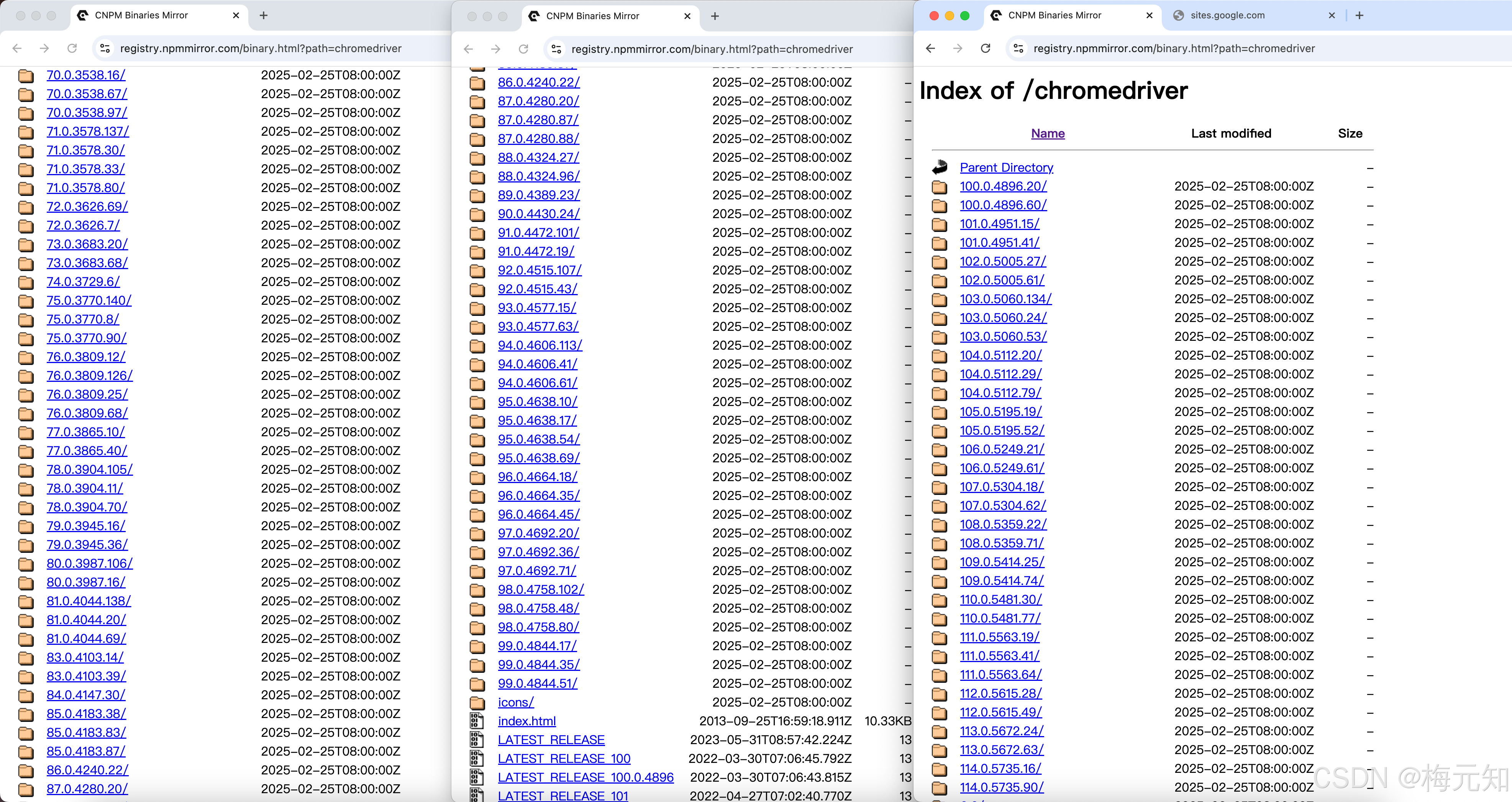The height and width of the screenshot is (802, 1512).
Task: Click the folder icon beside 100.0.4896.20/
Action: click(x=939, y=187)
